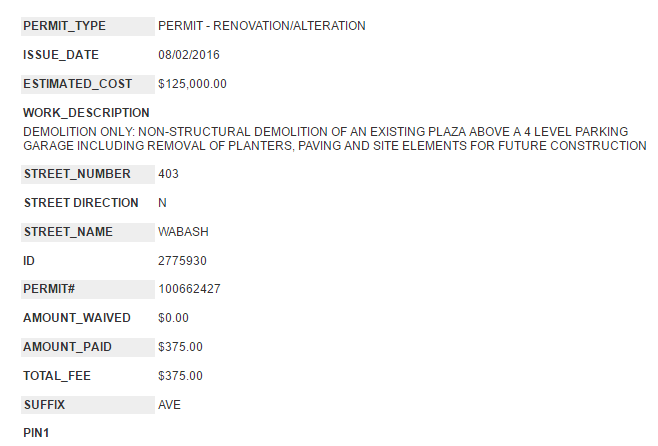Image resolution: width=658 pixels, height=446 pixels.
Task: Click the PERMIT_TYPE field label
Action: [64, 25]
